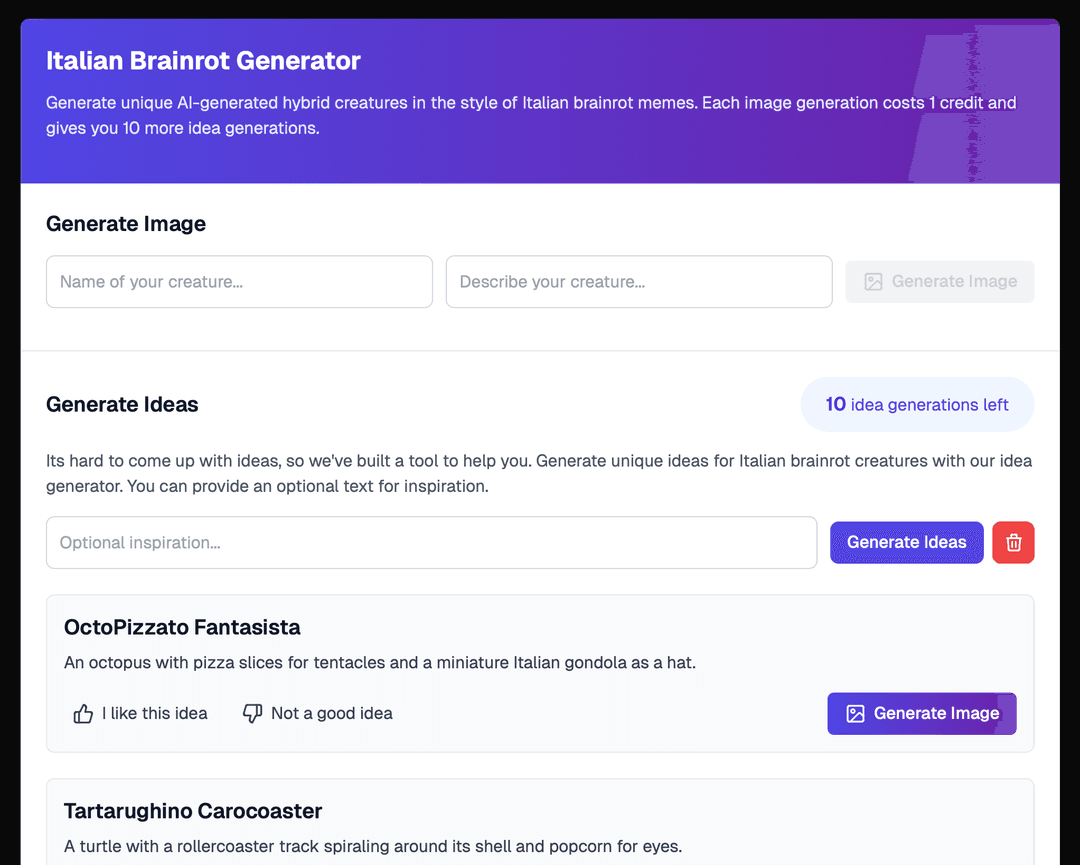
Task: Click the thumbs-up icon on OctoPizzato Fantasista
Action: pos(83,713)
